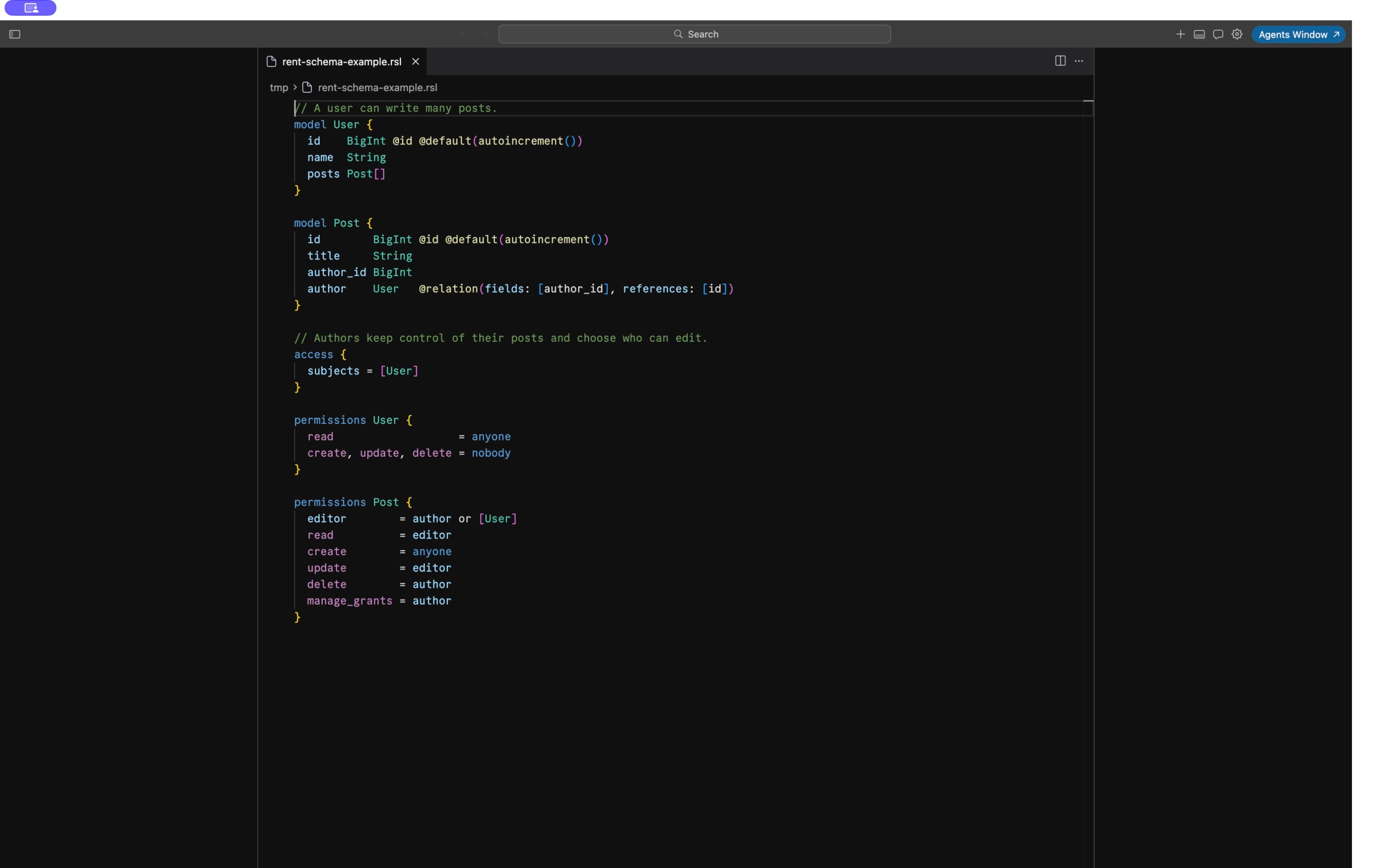Image resolution: width=1384 pixels, height=868 pixels.
Task: Click the "permissions User {" line
Action: [353, 420]
